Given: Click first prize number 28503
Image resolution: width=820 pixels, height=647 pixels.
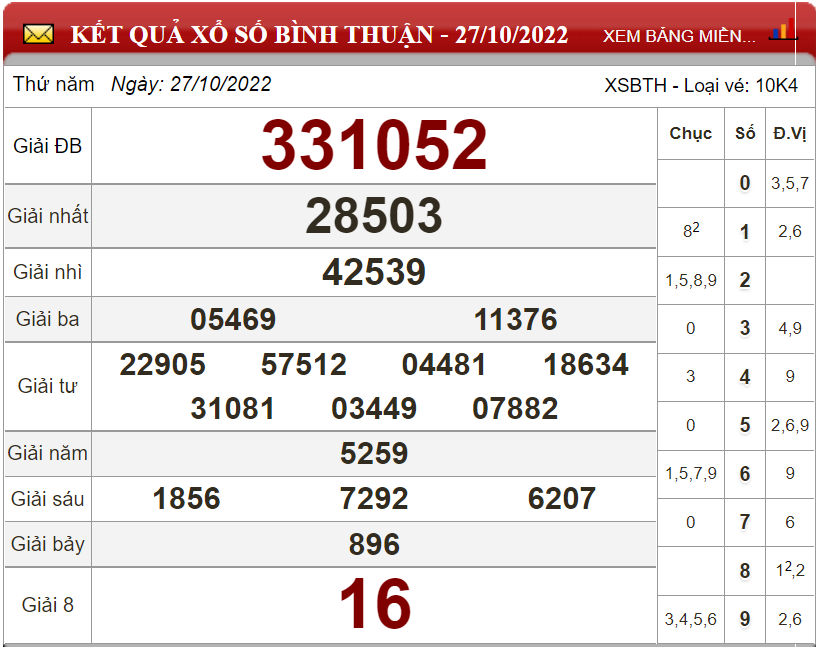Looking at the screenshot, I should 374,215.
